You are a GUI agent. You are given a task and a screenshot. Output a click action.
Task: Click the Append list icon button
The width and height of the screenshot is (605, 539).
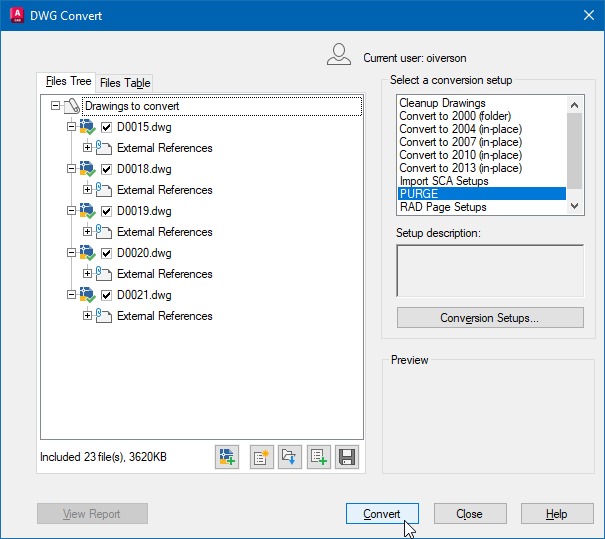319,457
